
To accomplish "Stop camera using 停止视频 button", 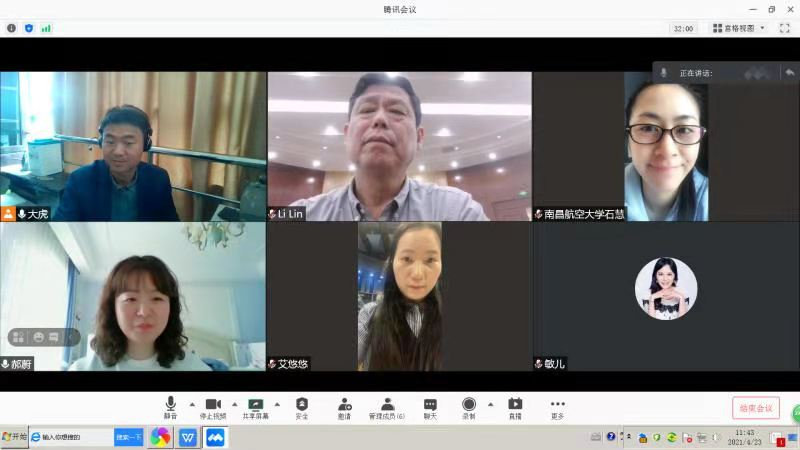I will (x=212, y=407).
